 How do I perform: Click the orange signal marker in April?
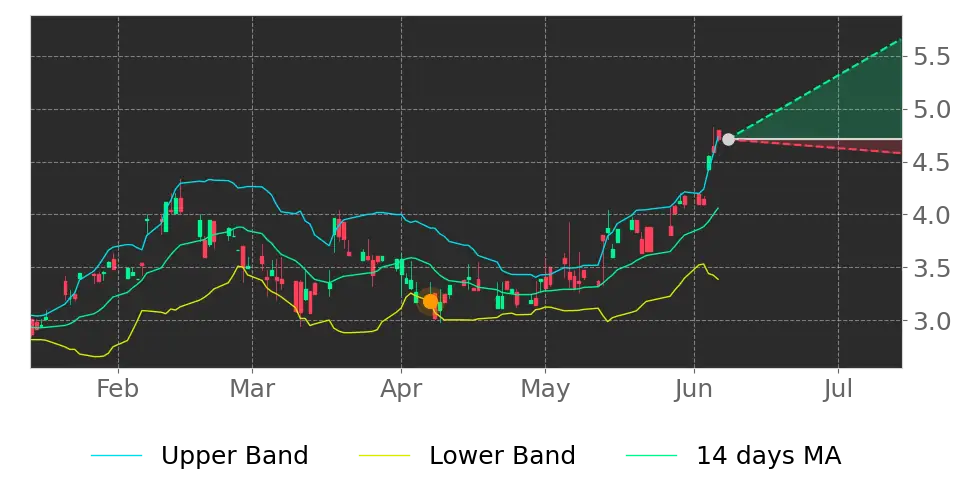(x=430, y=302)
